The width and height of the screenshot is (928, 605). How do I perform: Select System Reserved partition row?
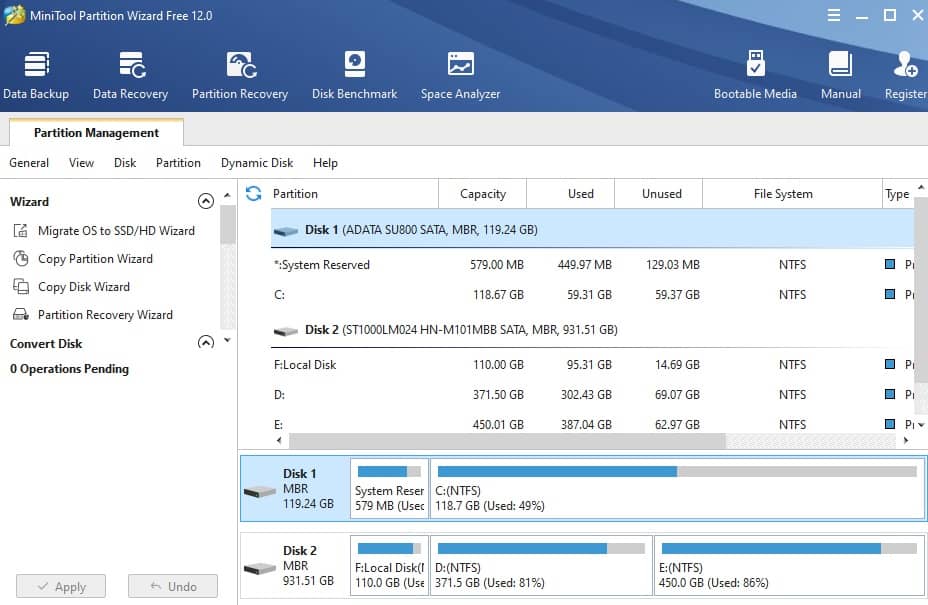tap(592, 265)
